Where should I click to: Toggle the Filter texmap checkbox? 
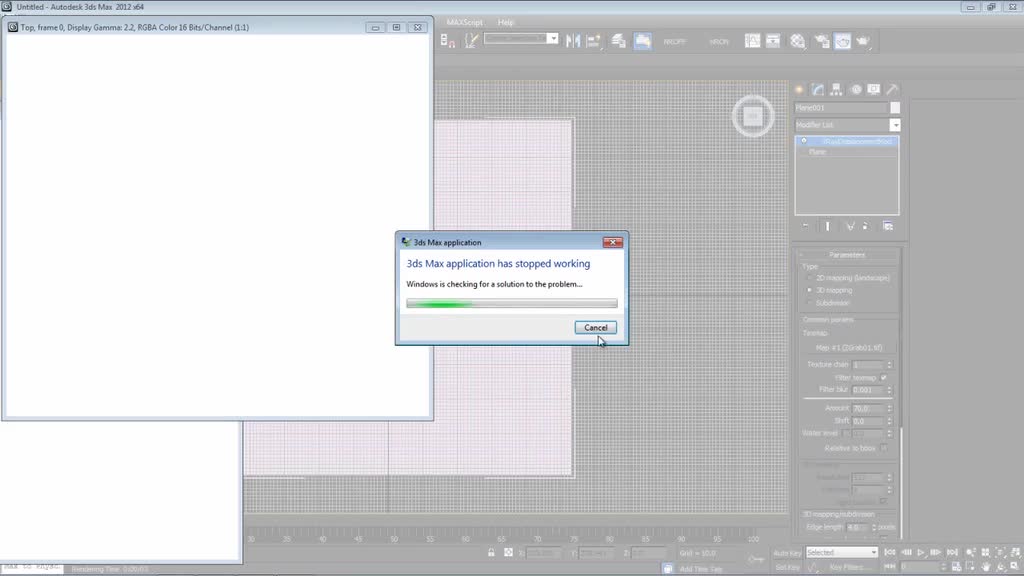point(884,377)
